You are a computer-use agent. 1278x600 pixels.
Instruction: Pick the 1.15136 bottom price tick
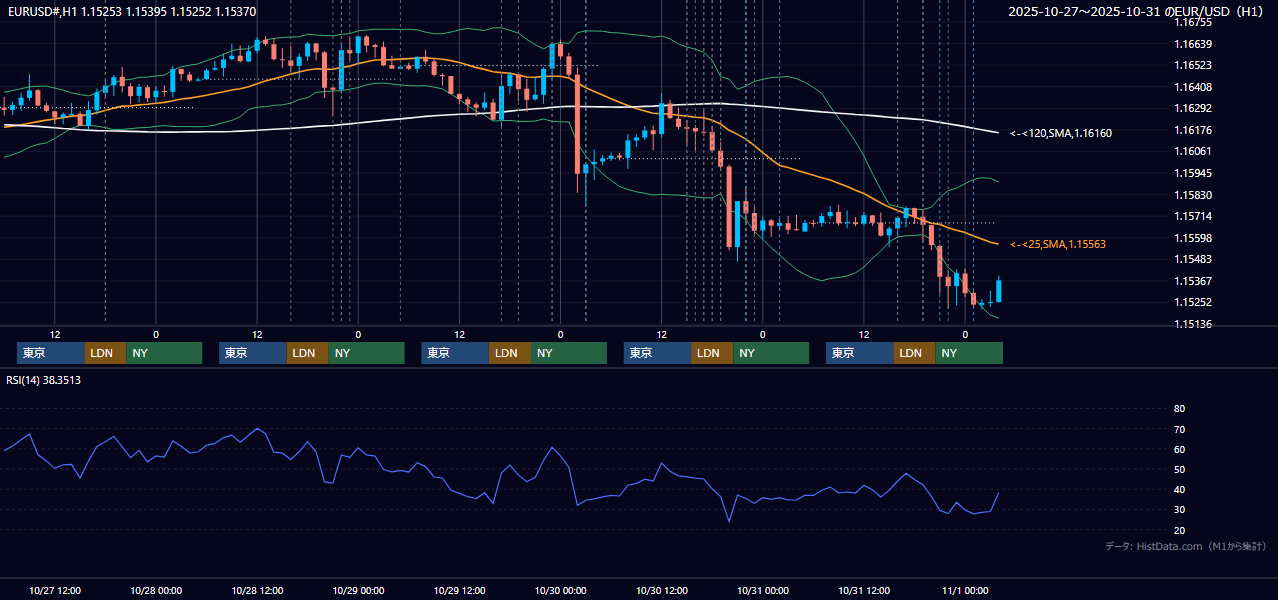pyautogui.click(x=1193, y=324)
